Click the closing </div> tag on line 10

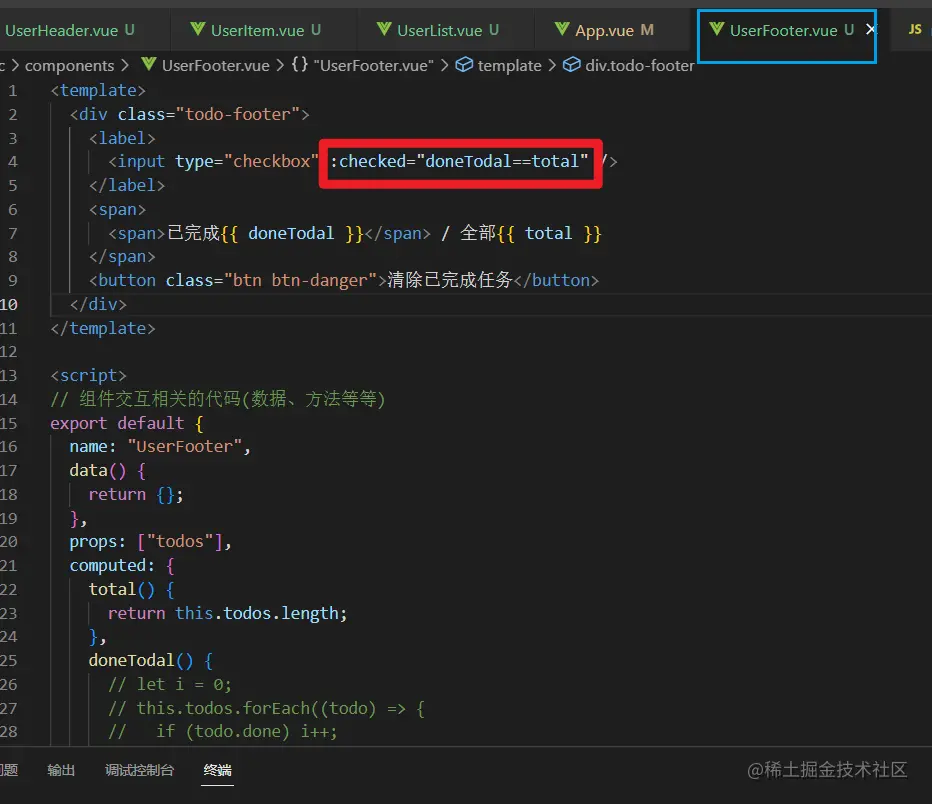click(x=98, y=304)
